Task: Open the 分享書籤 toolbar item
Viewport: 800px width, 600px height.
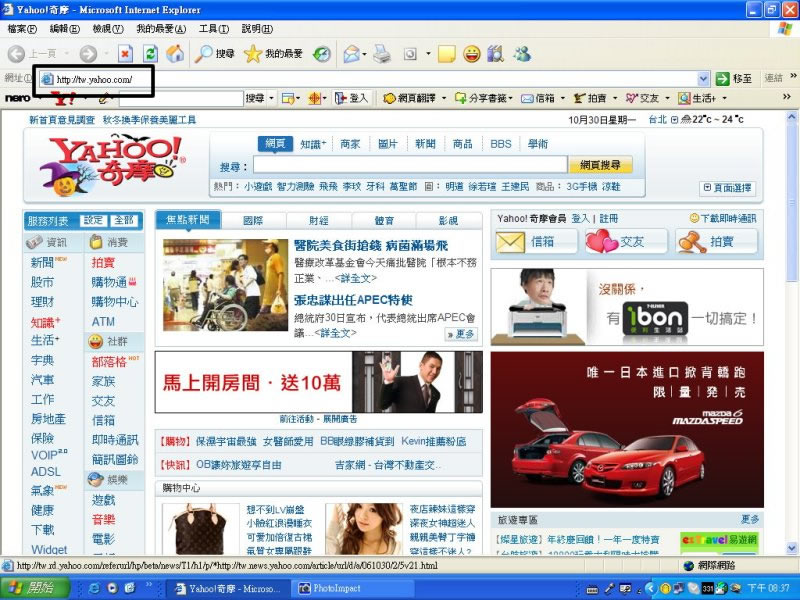Action: click(480, 98)
